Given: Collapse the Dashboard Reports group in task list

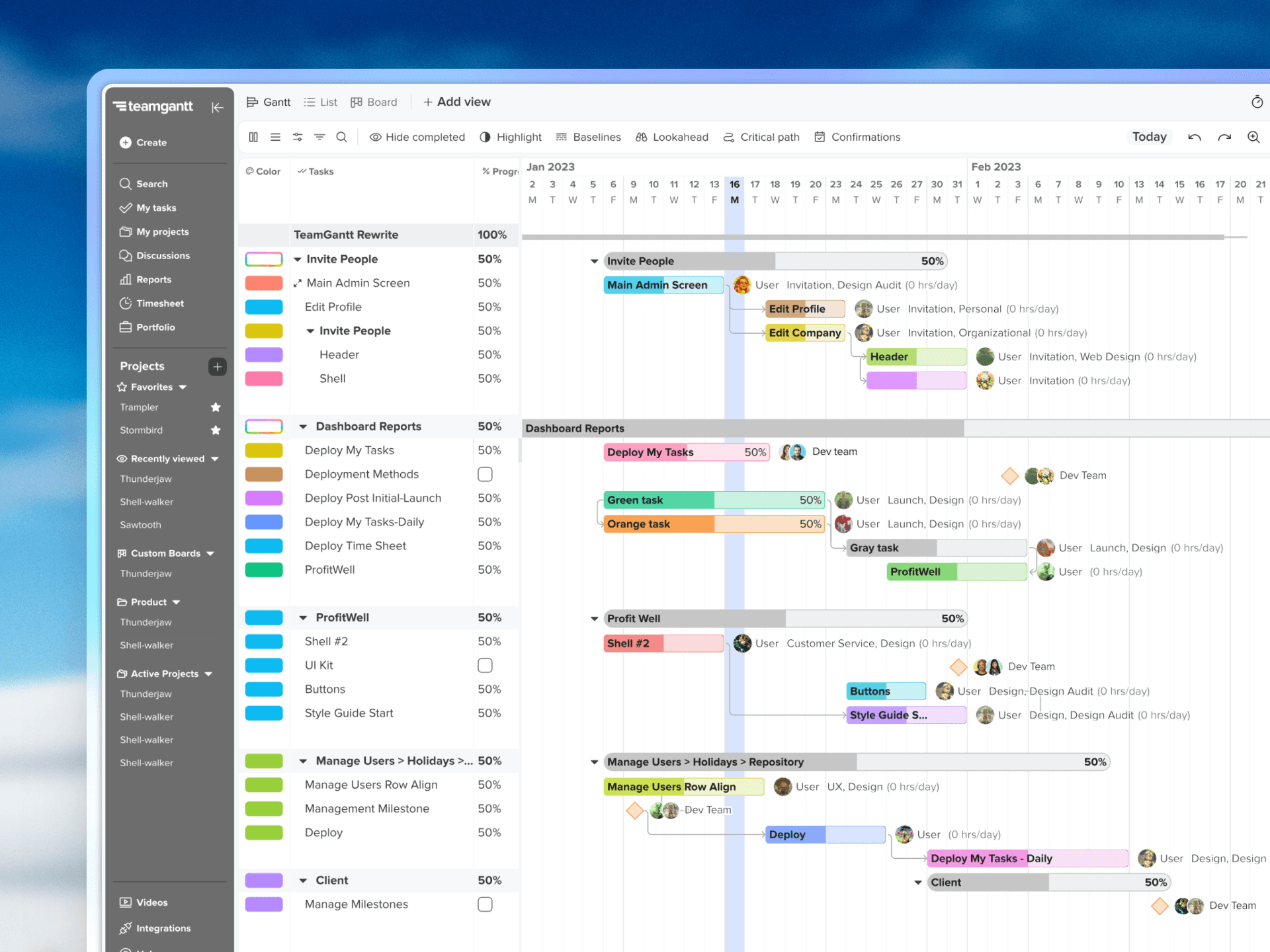Looking at the screenshot, I should [x=303, y=426].
